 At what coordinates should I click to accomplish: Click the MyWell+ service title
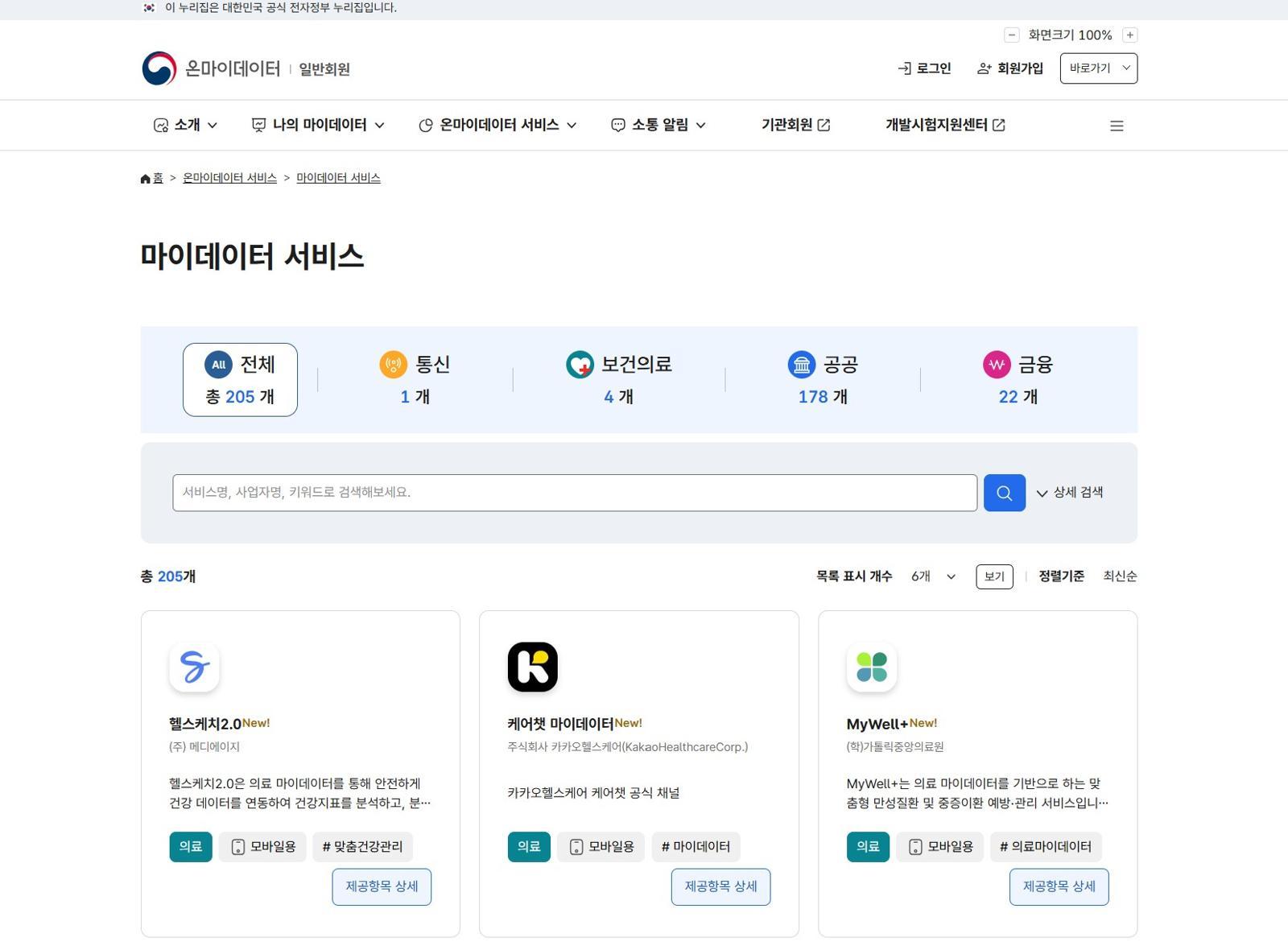[x=877, y=724]
